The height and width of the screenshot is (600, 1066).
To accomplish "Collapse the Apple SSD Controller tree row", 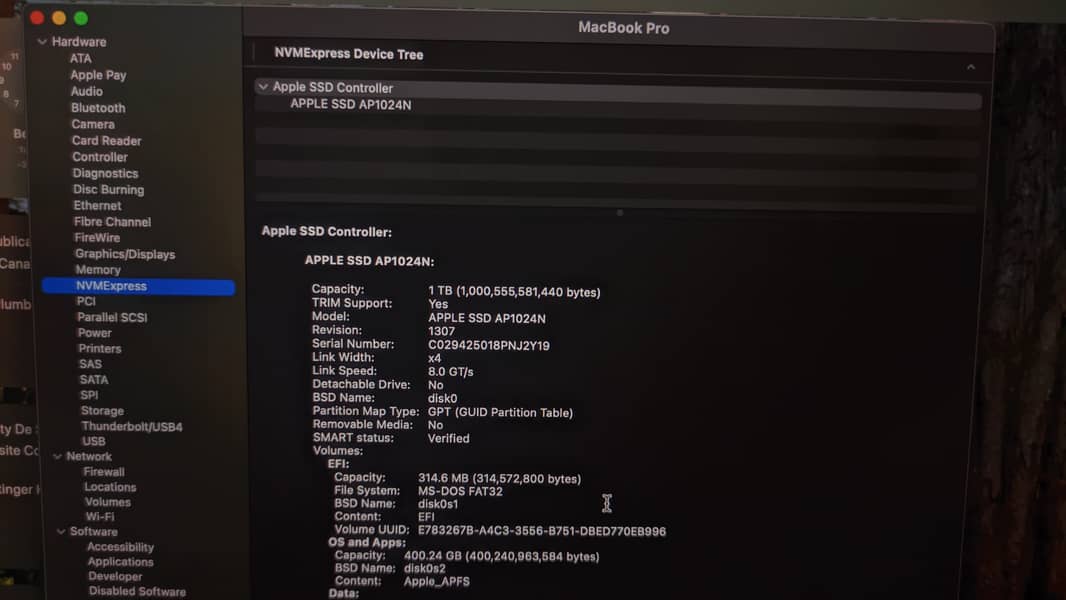I will tap(263, 87).
